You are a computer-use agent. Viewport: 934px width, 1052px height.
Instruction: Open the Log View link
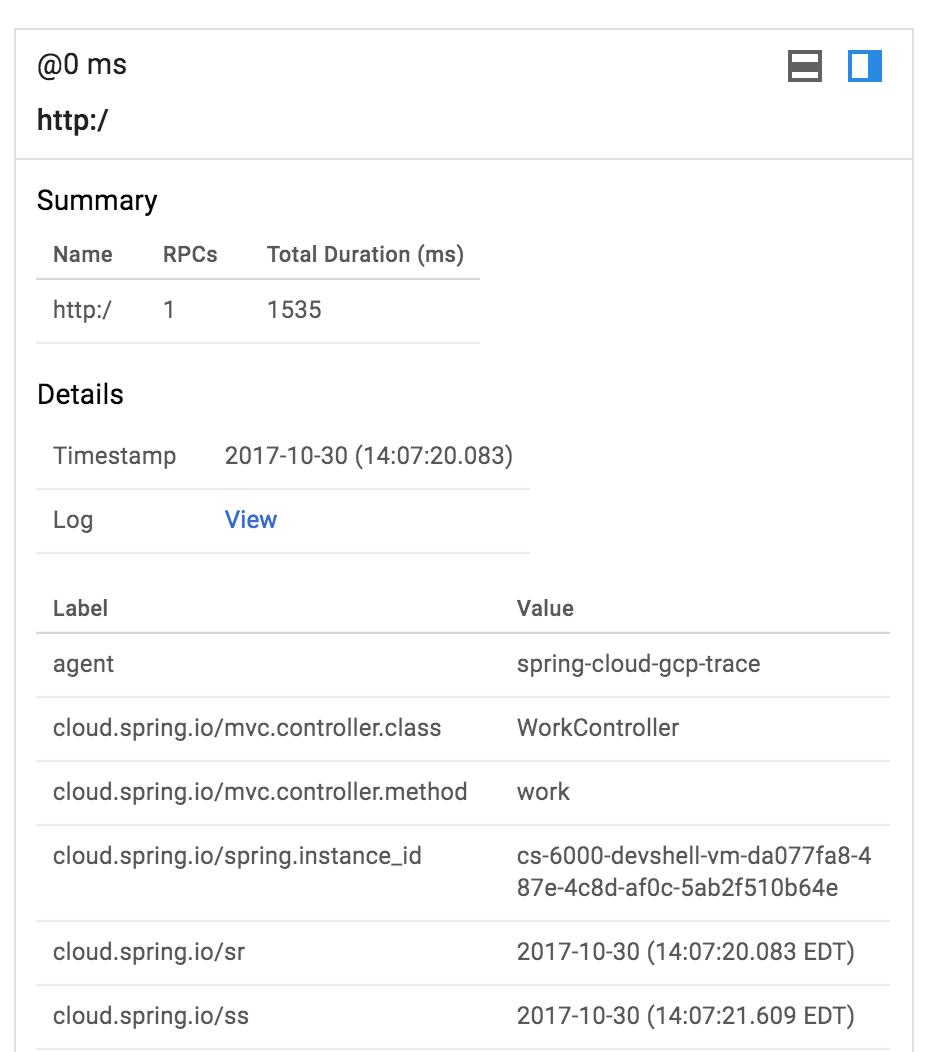coord(250,520)
